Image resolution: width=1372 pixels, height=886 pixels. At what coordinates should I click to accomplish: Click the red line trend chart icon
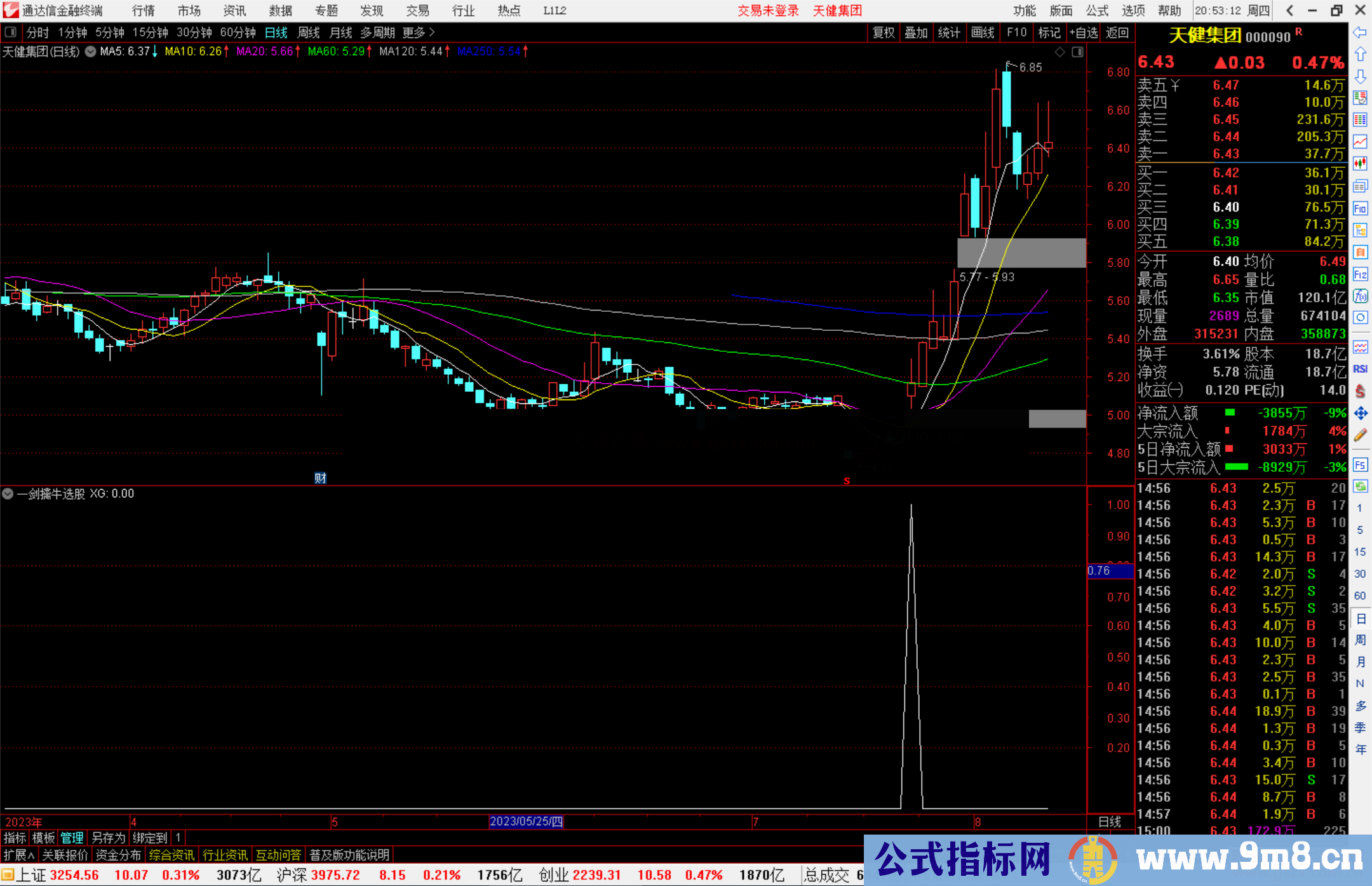click(1360, 142)
